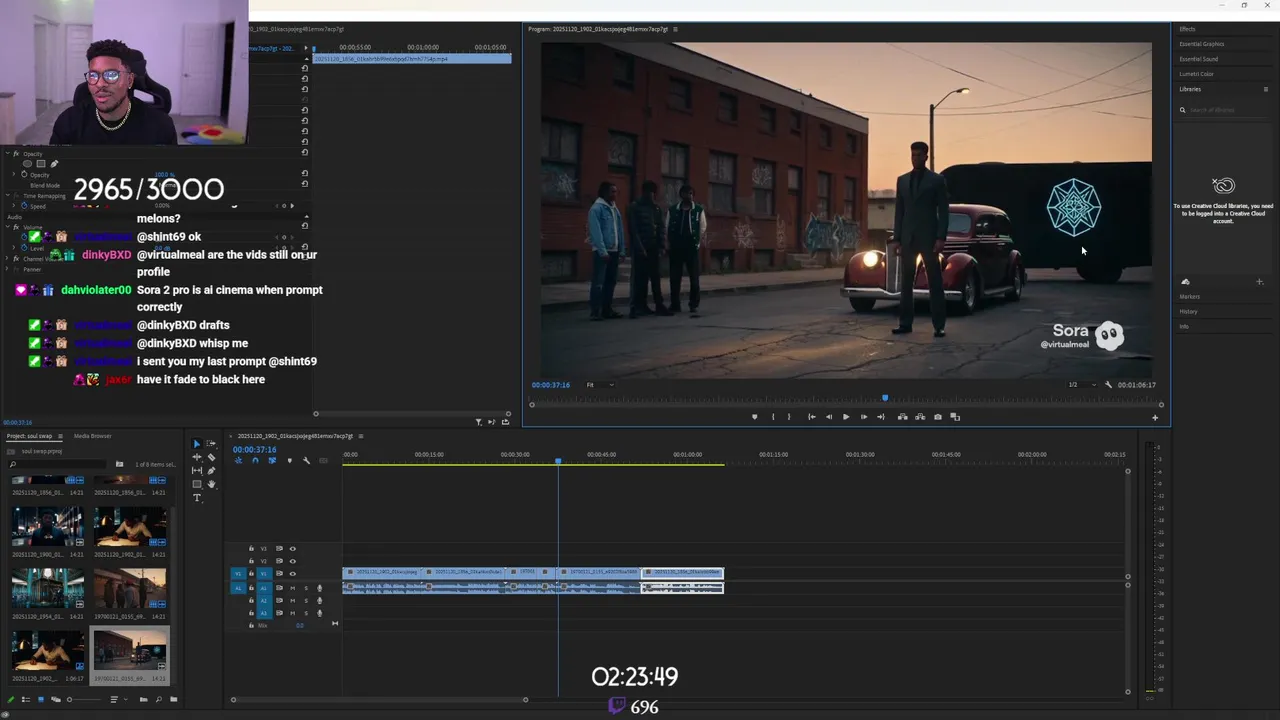The image size is (1280, 720).
Task: Toggle Linked Selection in timeline header
Action: 272,460
